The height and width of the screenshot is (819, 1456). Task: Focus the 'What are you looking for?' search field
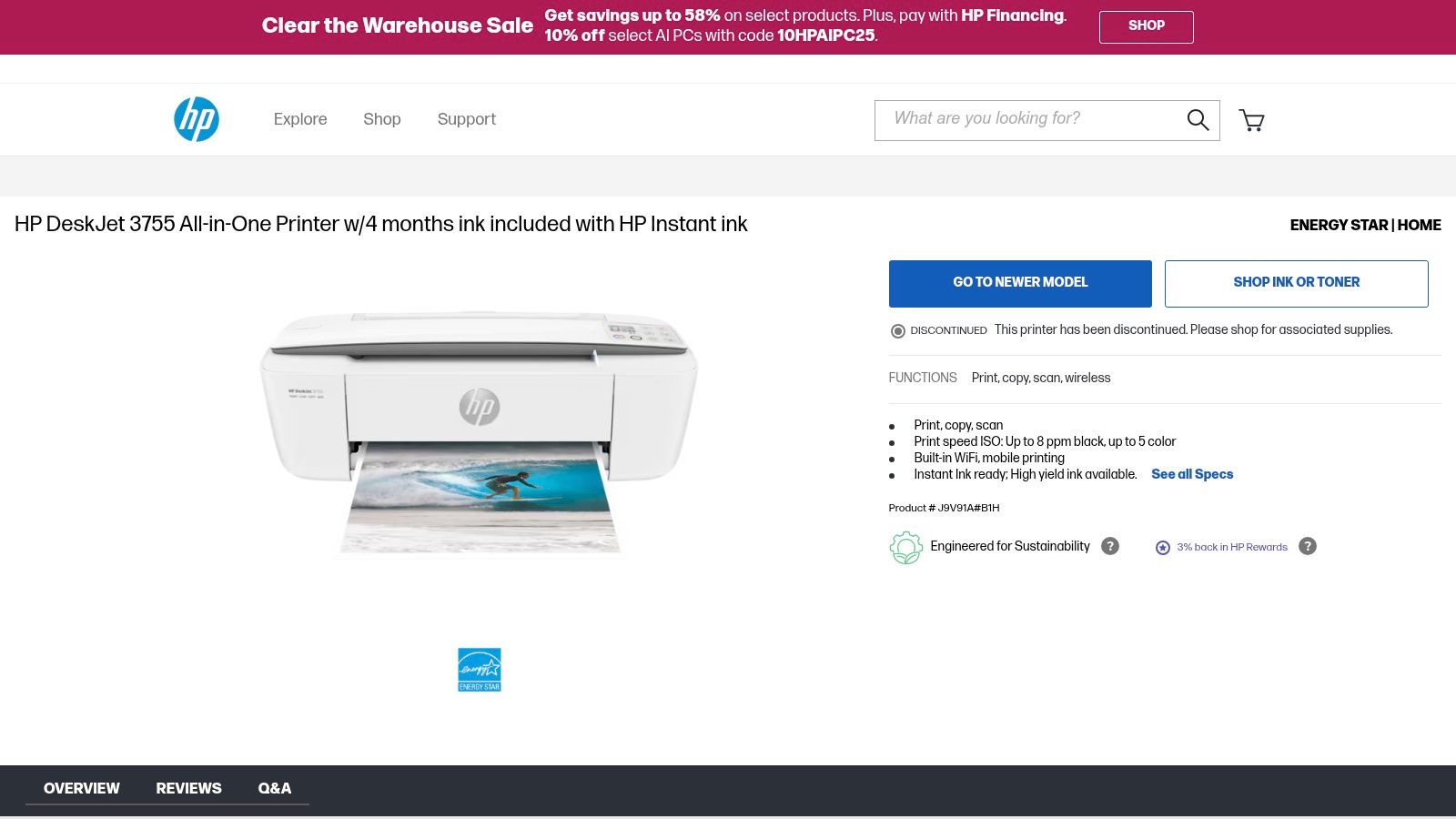(1028, 120)
